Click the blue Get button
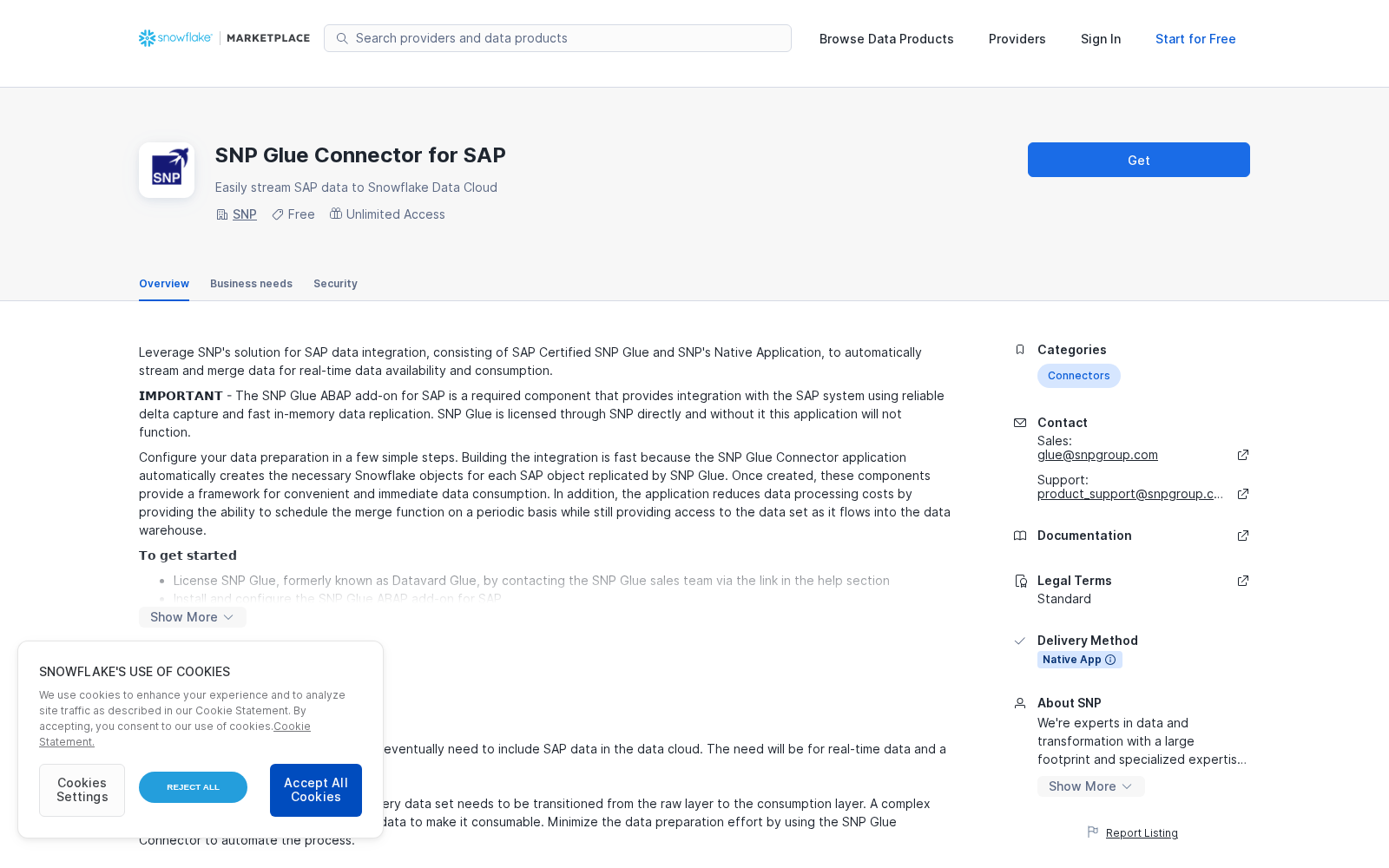 (1139, 160)
